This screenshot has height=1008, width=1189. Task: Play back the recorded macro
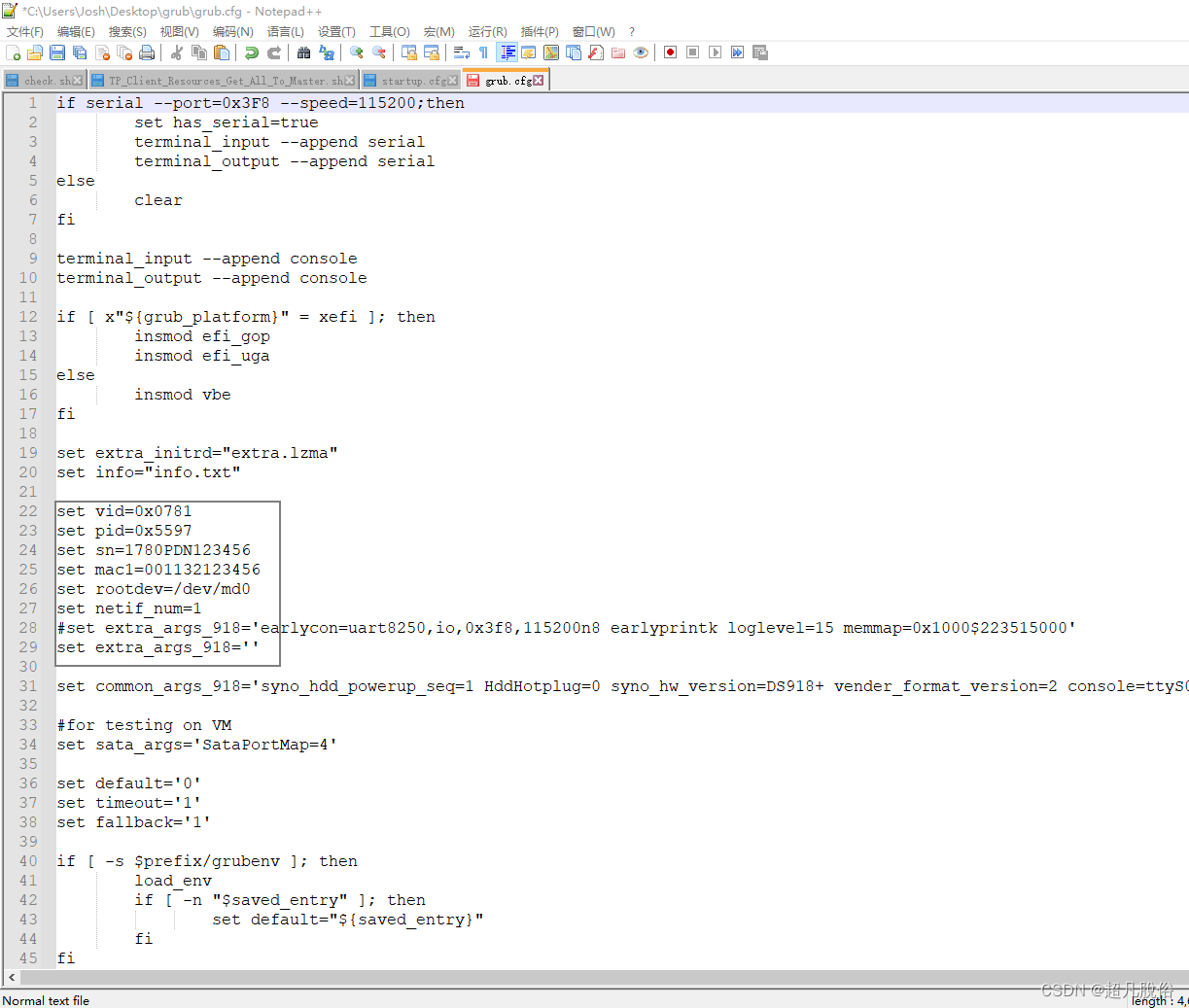tap(716, 52)
